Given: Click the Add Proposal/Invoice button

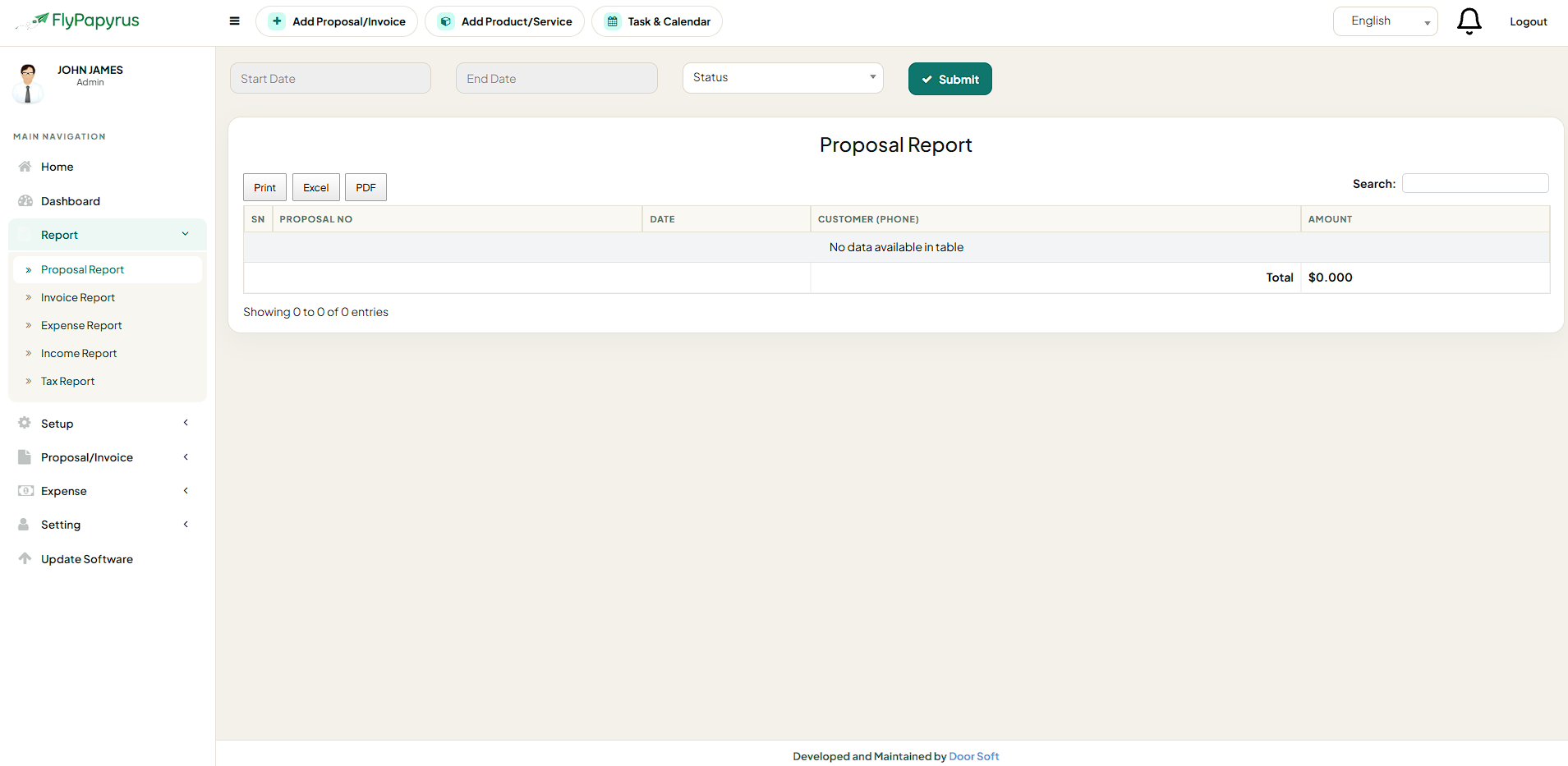Looking at the screenshot, I should click(x=337, y=21).
